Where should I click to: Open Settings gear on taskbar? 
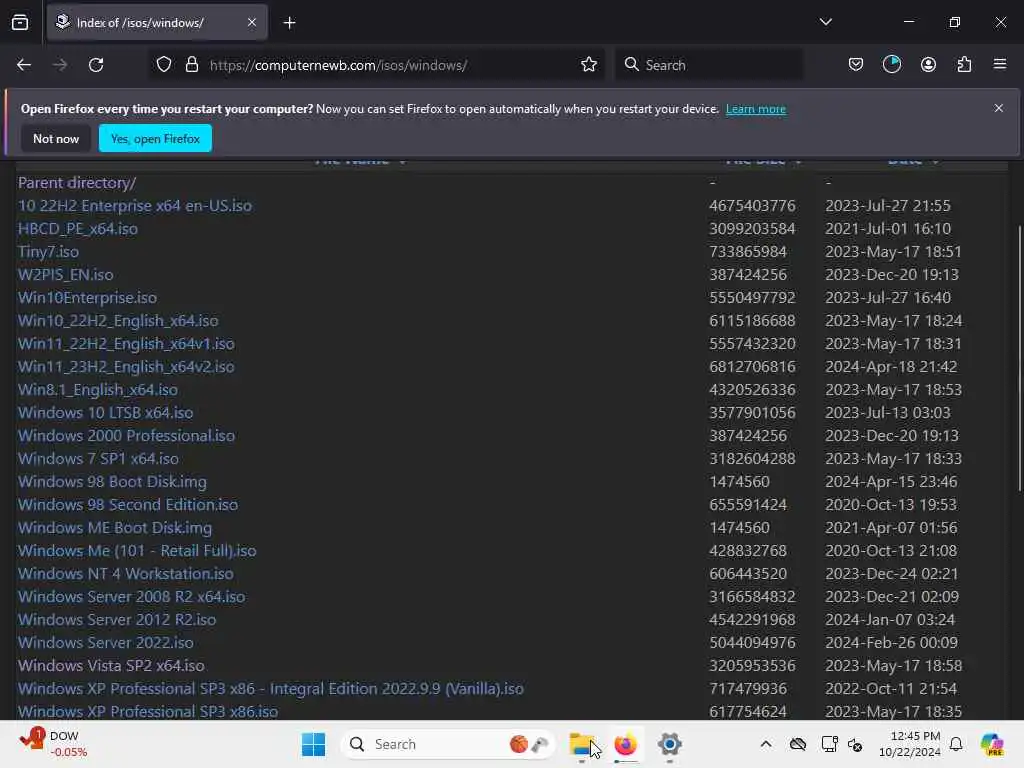pos(669,744)
